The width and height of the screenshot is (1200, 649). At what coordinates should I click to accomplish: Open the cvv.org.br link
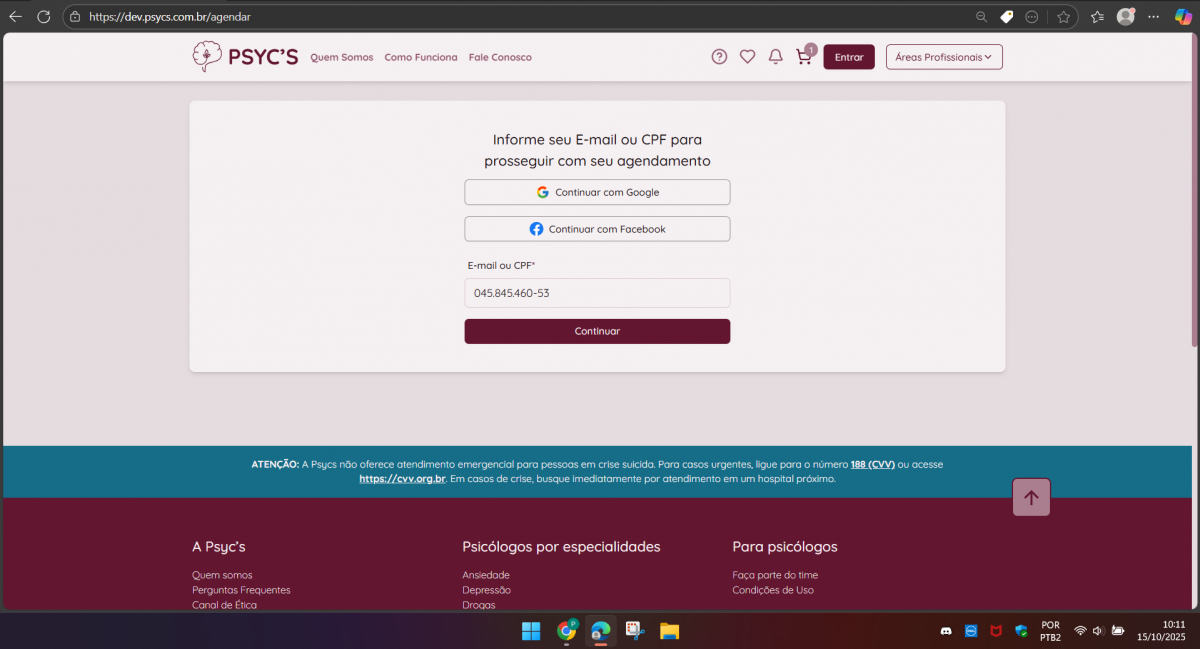point(402,479)
